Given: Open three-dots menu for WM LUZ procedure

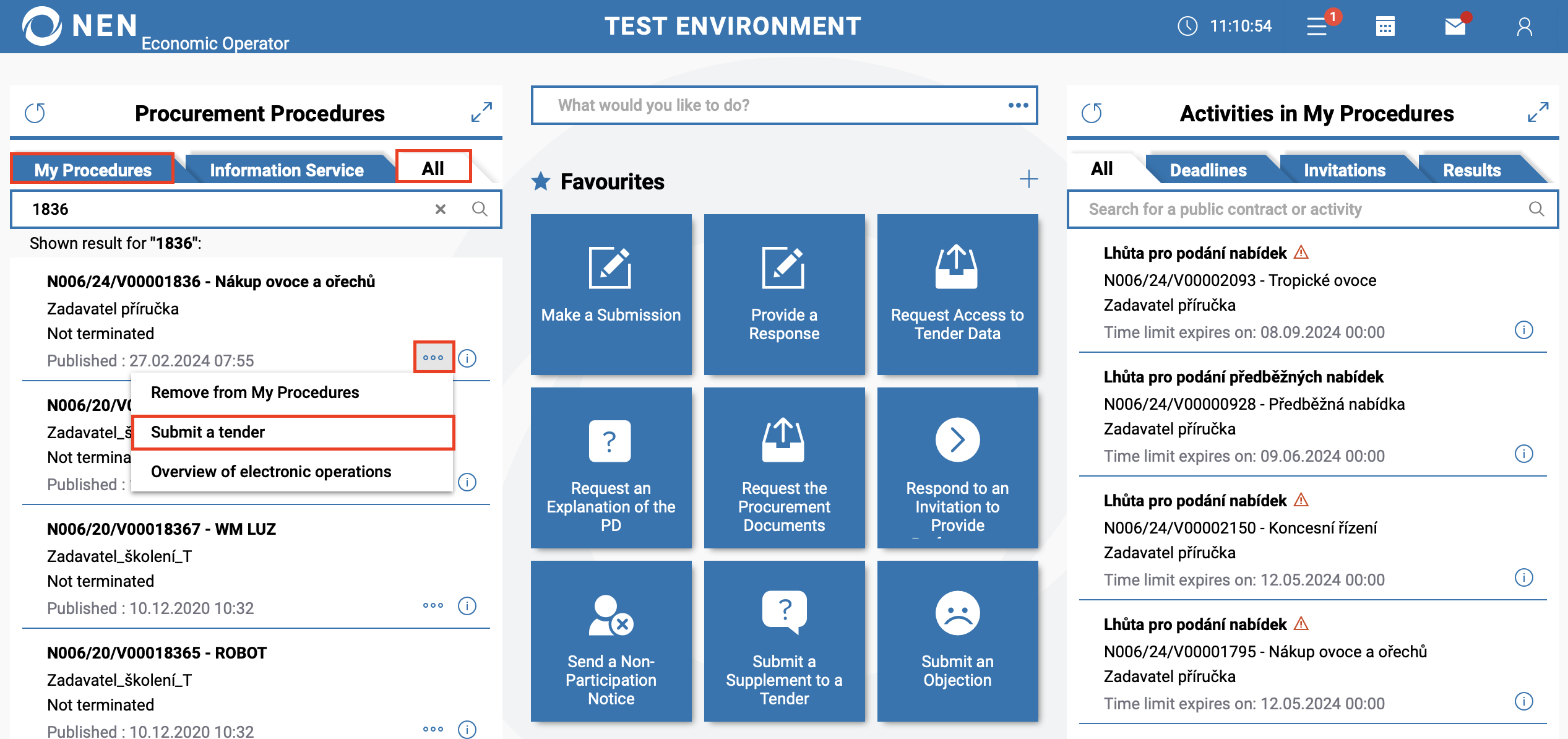Looking at the screenshot, I should (x=433, y=605).
